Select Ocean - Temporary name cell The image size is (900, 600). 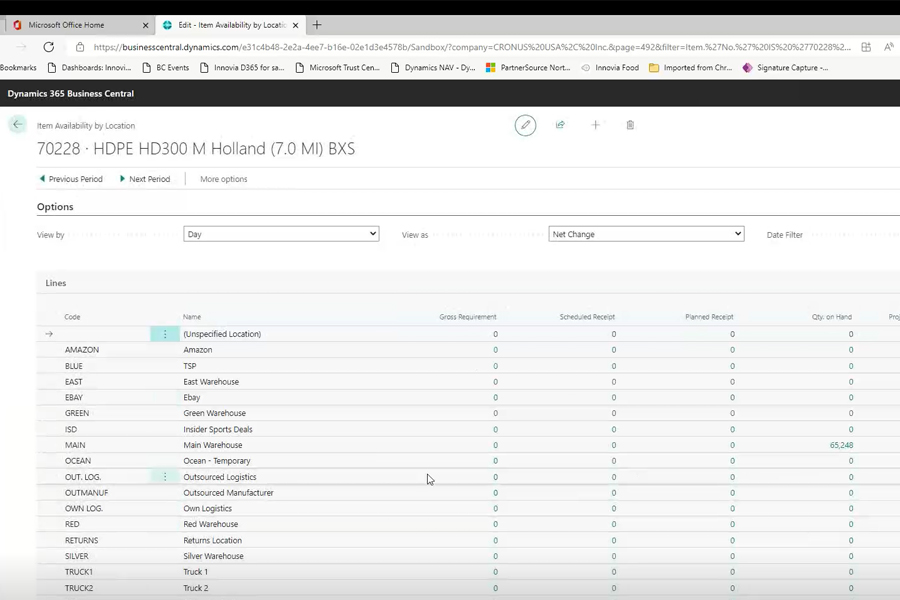(217, 461)
